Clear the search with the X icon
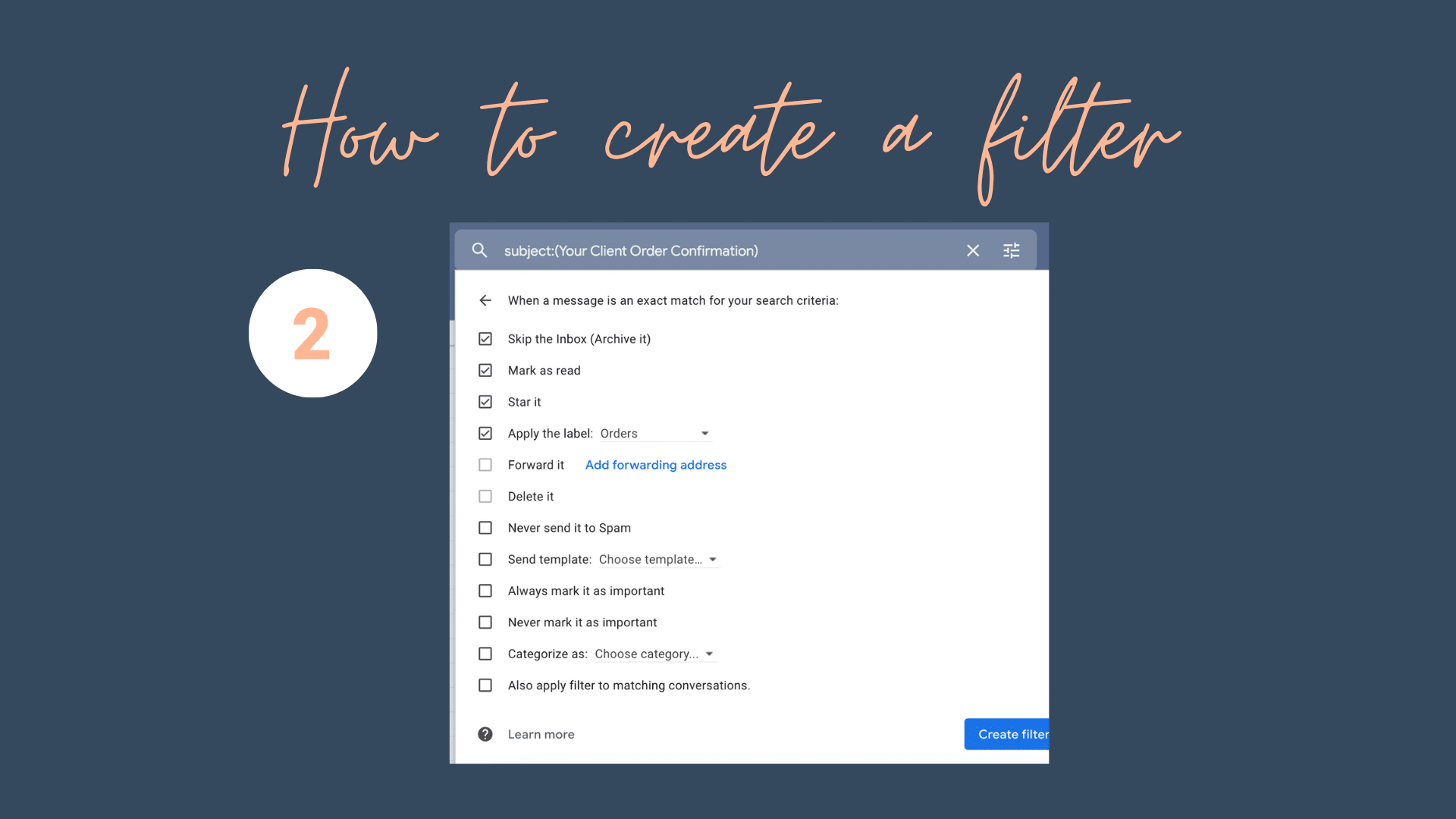Screen dimensions: 1456x819 pos(973,250)
